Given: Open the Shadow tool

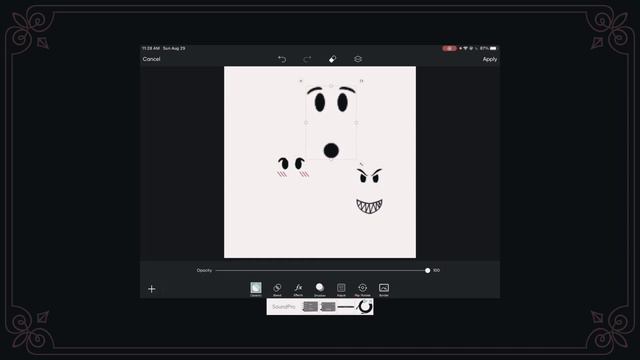Looking at the screenshot, I should point(320,289).
